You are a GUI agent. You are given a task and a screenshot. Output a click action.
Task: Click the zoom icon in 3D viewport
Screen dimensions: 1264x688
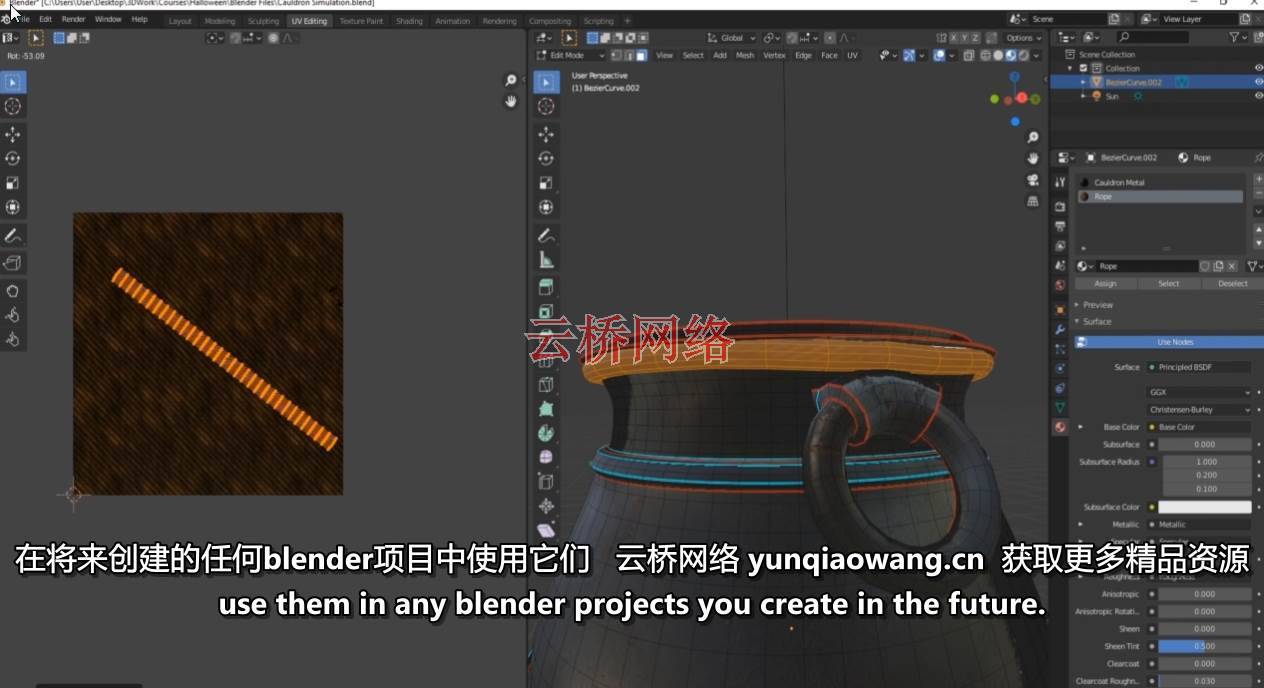coord(1033,137)
